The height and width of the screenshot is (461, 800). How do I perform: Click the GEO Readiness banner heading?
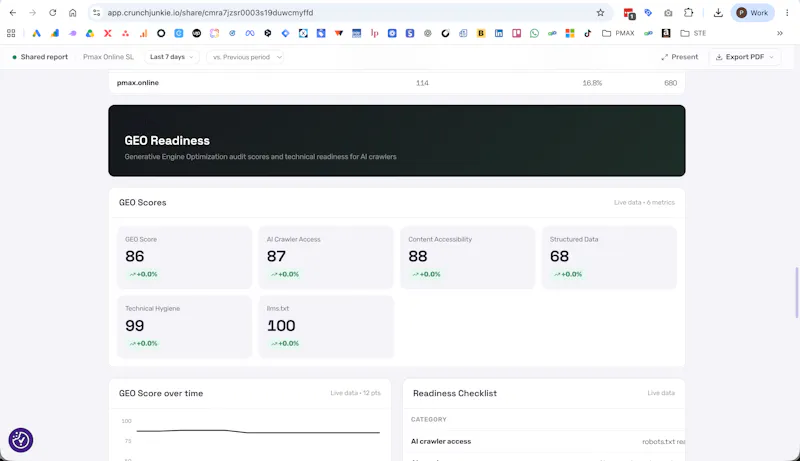tap(167, 141)
